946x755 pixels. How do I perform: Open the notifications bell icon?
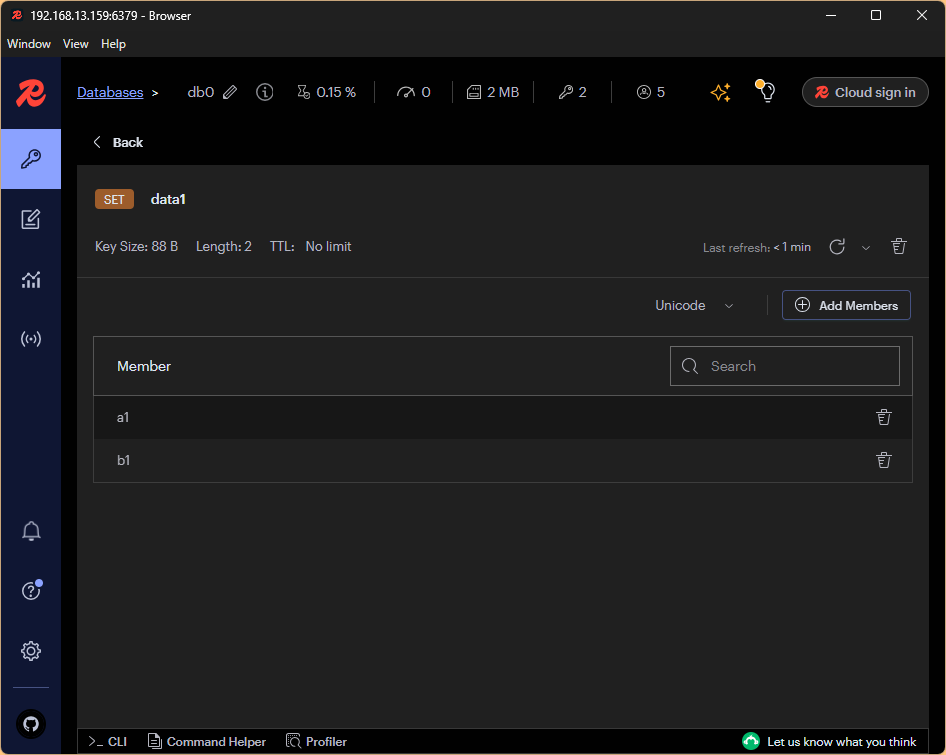(x=31, y=531)
